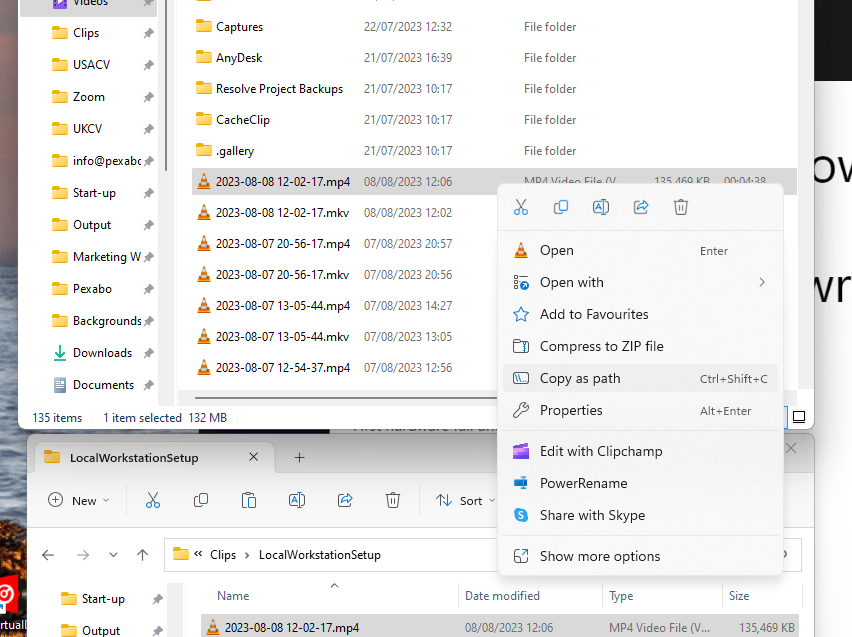Close the LocalWorkstationSetup tab
Viewport: 852px width, 637px height.
(x=253, y=457)
